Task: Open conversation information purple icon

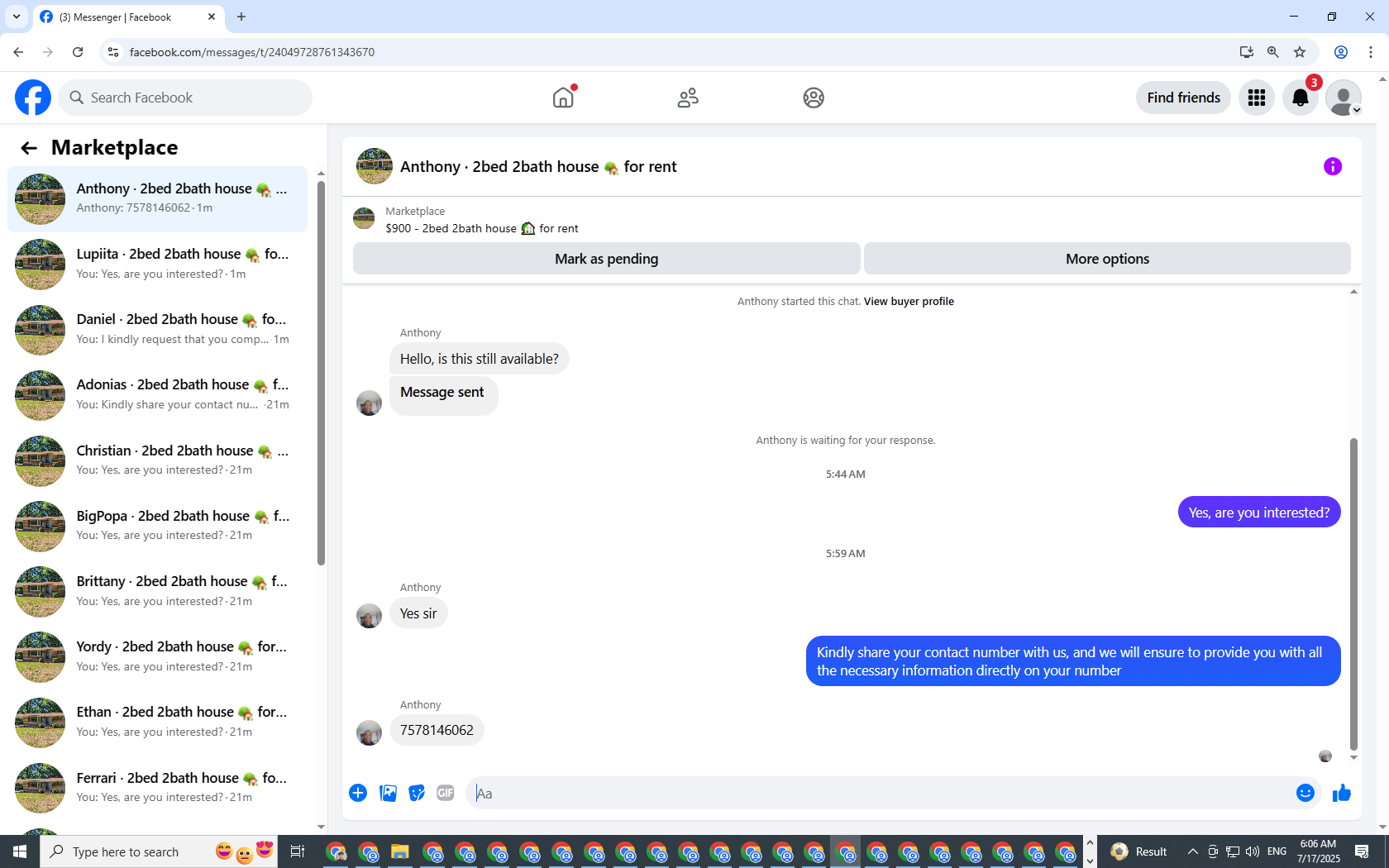Action: 1333,166
